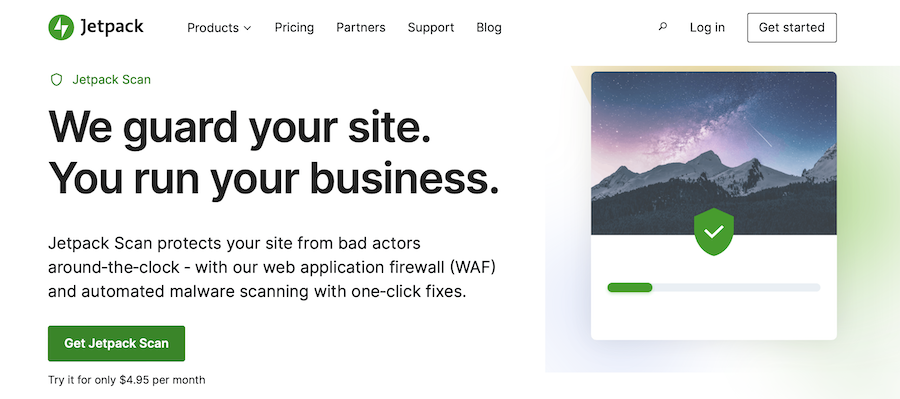Viewport: 900px width, 399px height.
Task: Click the green shield checkmark badge
Action: tap(713, 232)
